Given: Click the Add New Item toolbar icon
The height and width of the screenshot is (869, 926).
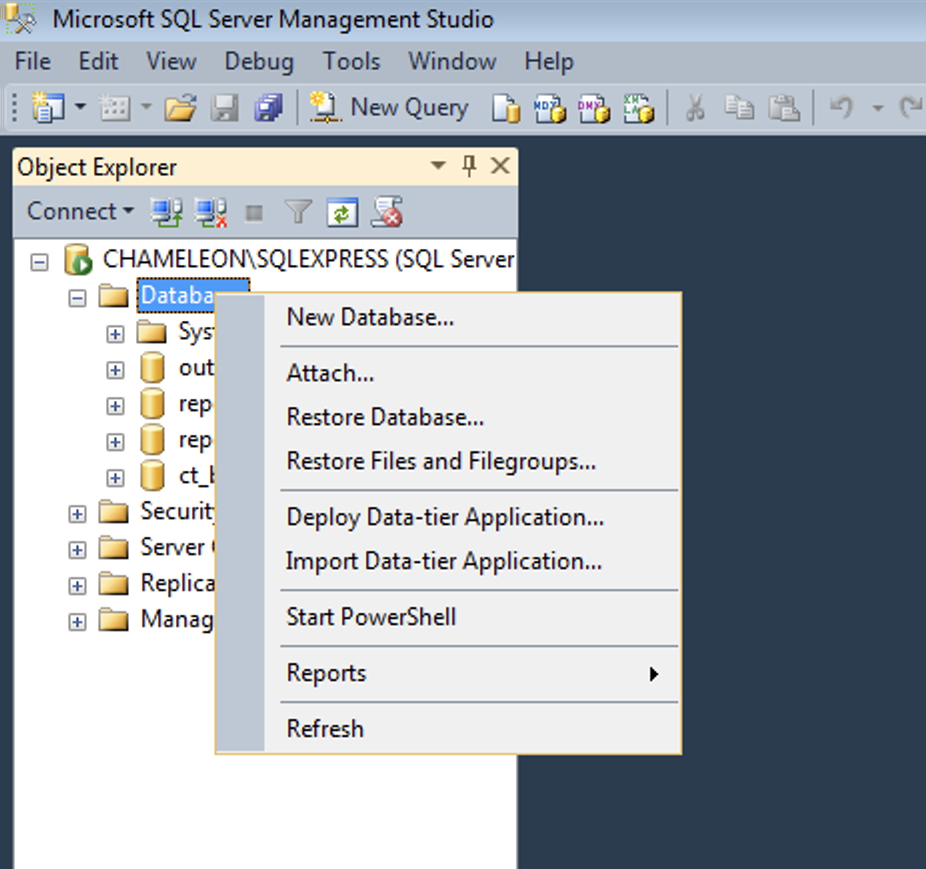Looking at the screenshot, I should tap(115, 108).
